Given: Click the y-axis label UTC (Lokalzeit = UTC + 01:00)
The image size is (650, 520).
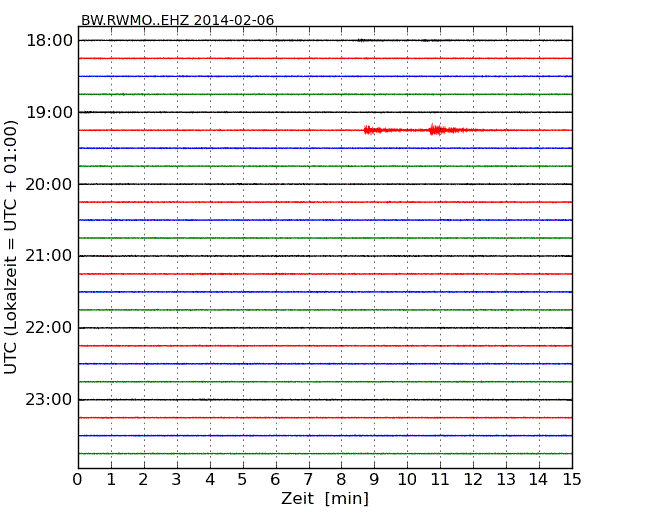Looking at the screenshot, I should point(11,247).
